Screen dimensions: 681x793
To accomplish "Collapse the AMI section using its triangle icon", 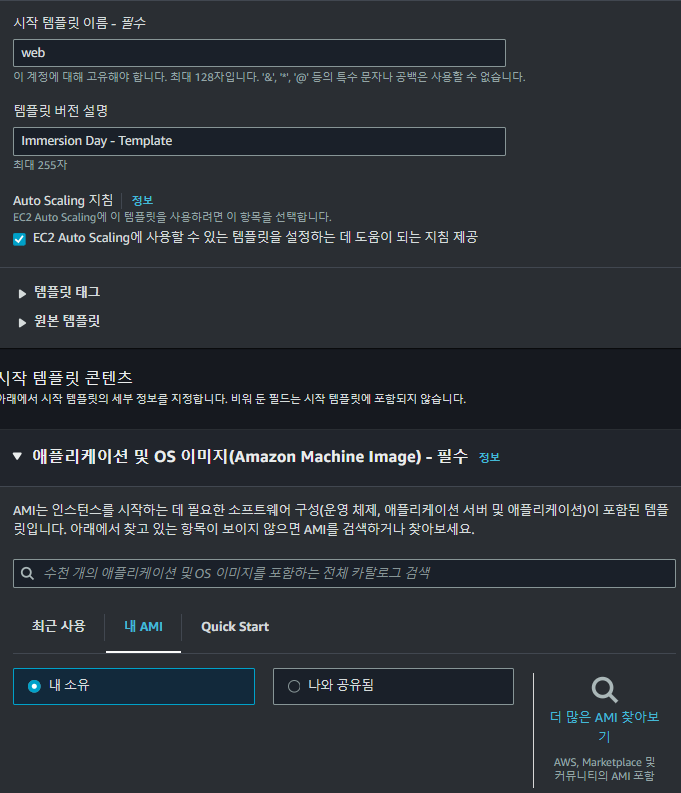I will click(x=17, y=456).
